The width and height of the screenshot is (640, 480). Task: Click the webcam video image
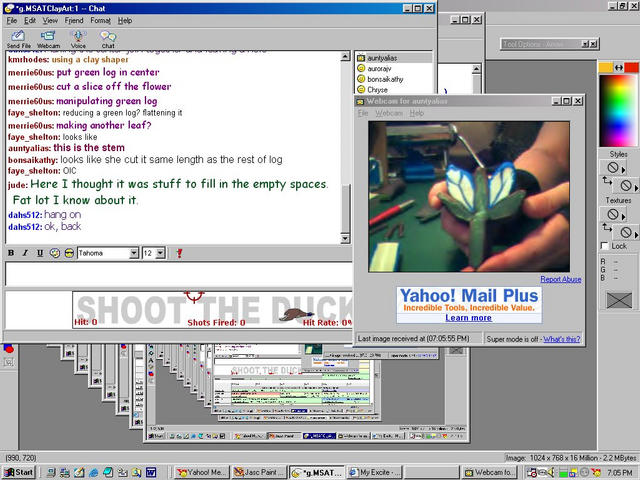pos(469,196)
